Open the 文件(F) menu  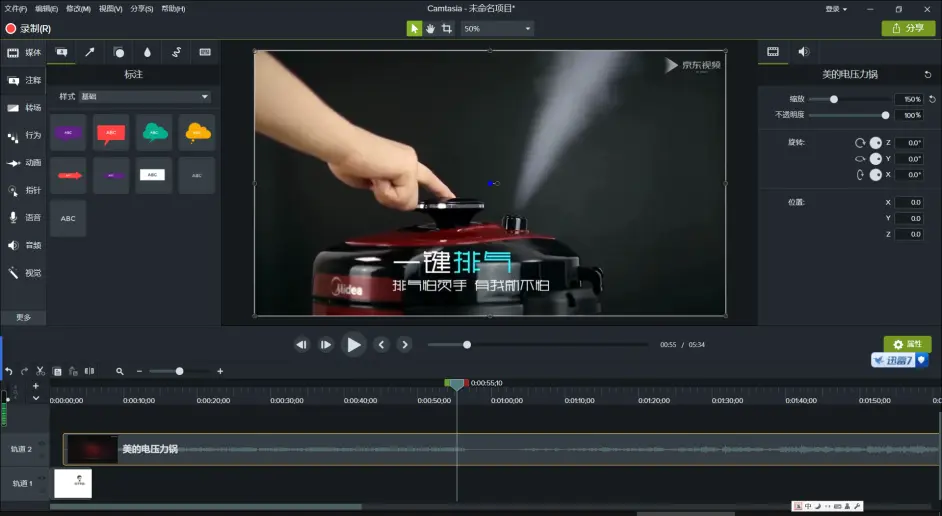pos(16,8)
